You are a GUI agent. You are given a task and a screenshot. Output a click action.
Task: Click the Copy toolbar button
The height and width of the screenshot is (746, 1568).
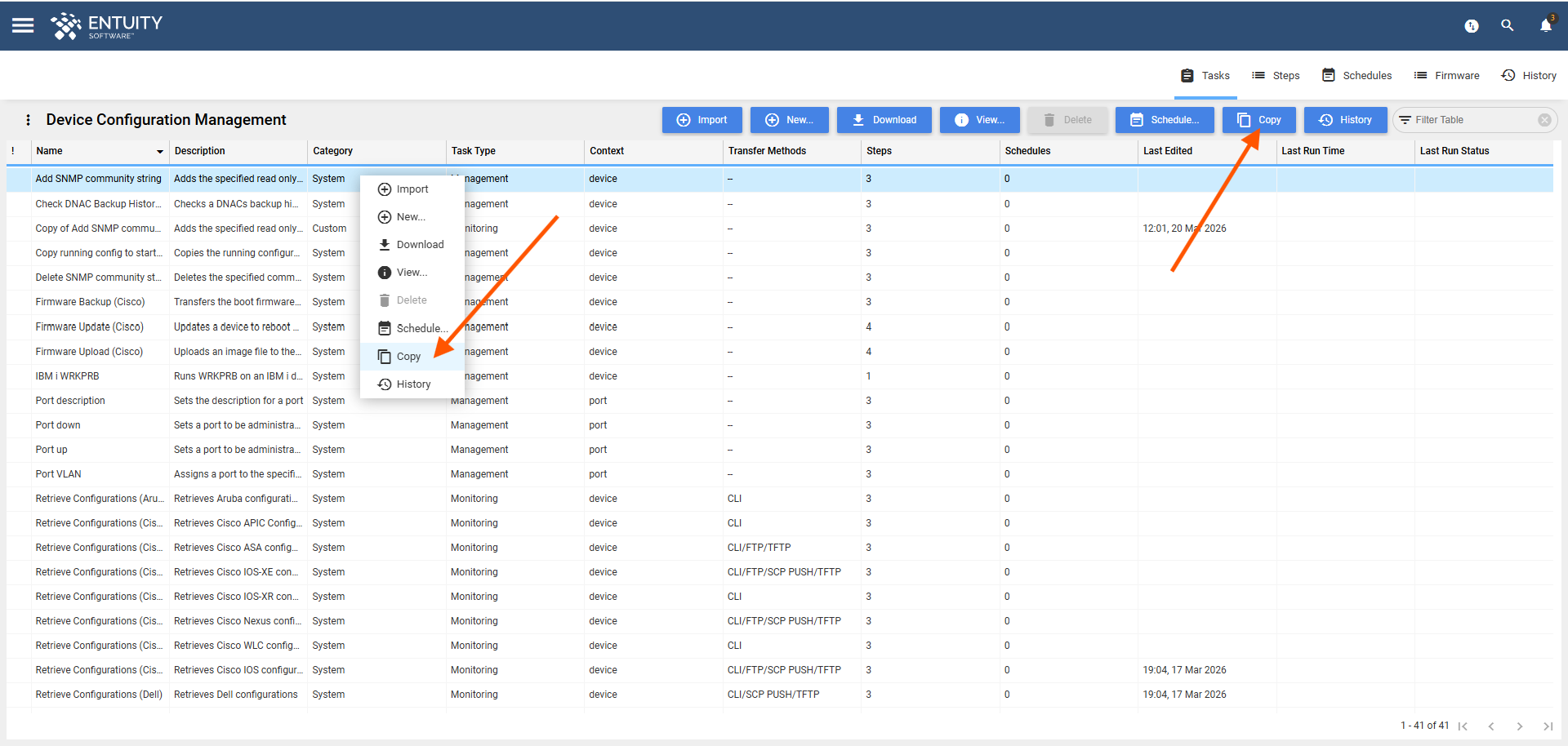[1259, 120]
